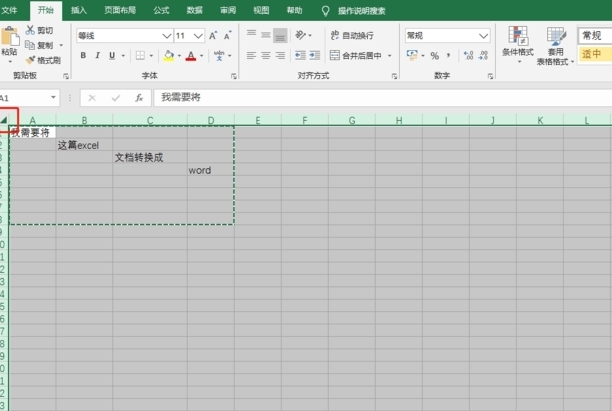The width and height of the screenshot is (612, 411).
Task: Apply percent style
Action: 434,56
